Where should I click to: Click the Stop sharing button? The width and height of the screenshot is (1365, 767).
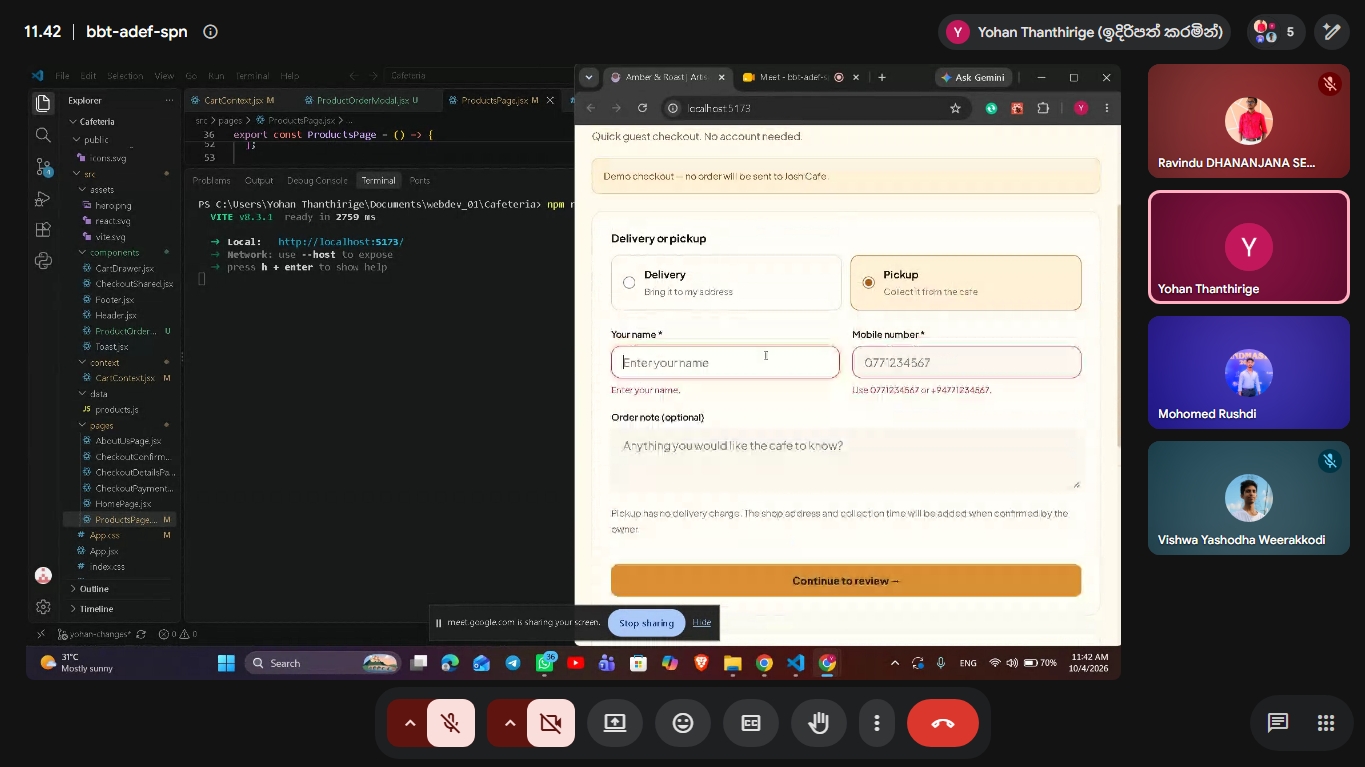[646, 623]
